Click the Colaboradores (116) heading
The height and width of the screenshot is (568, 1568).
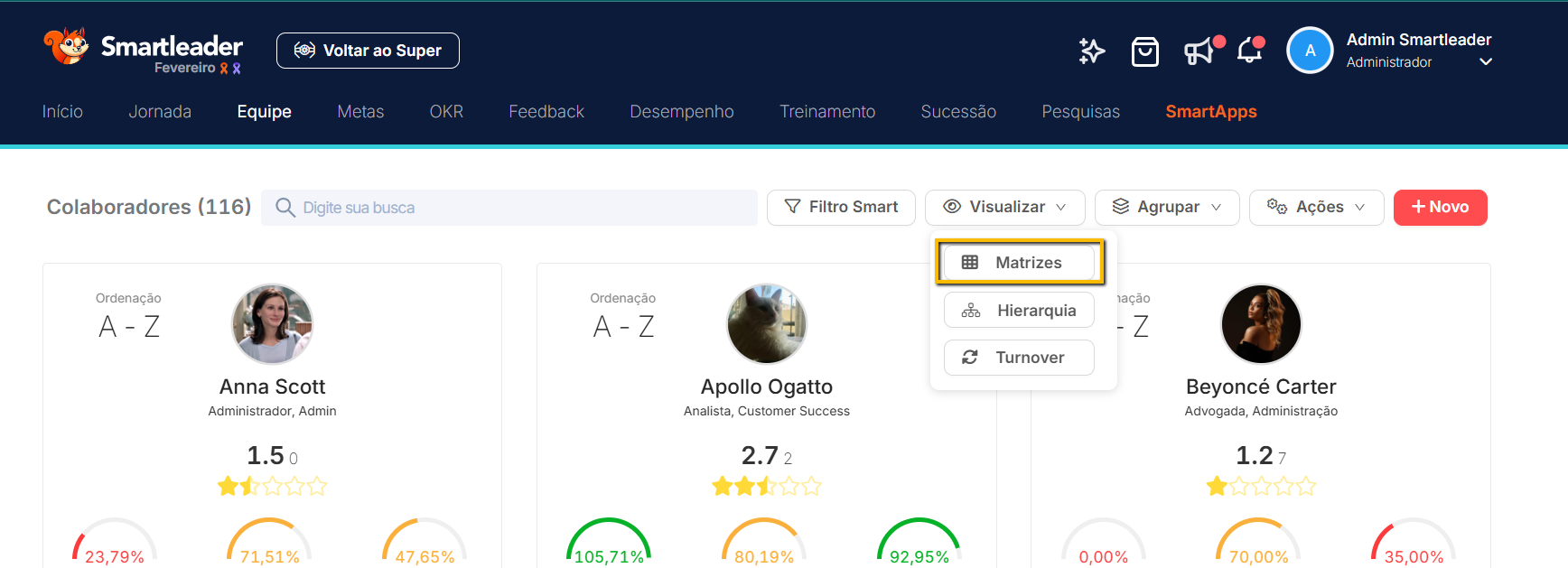click(149, 207)
